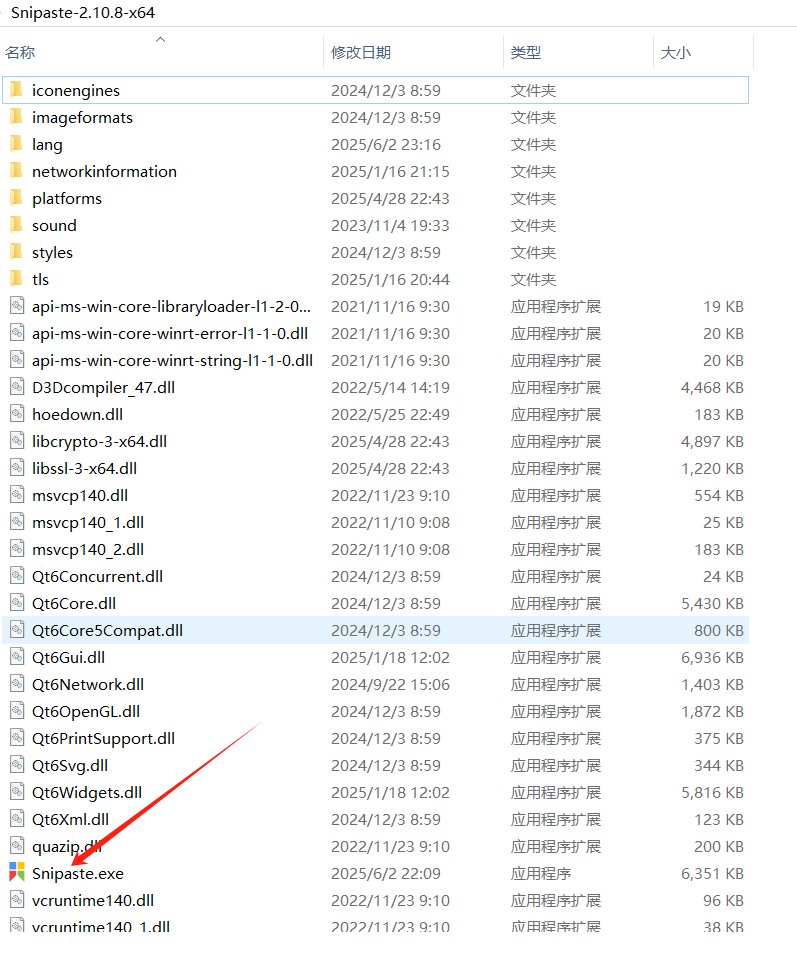The height and width of the screenshot is (956, 797).
Task: Sort files by the 名称 column header
Action: [x=20, y=52]
